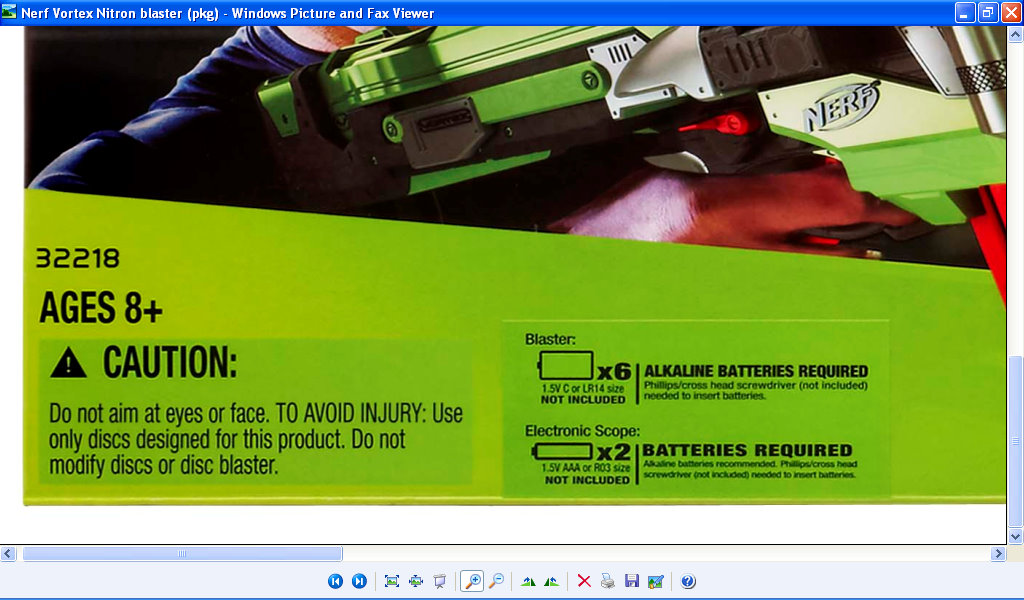Show image at actual size
This screenshot has width=1024, height=600.
415,581
